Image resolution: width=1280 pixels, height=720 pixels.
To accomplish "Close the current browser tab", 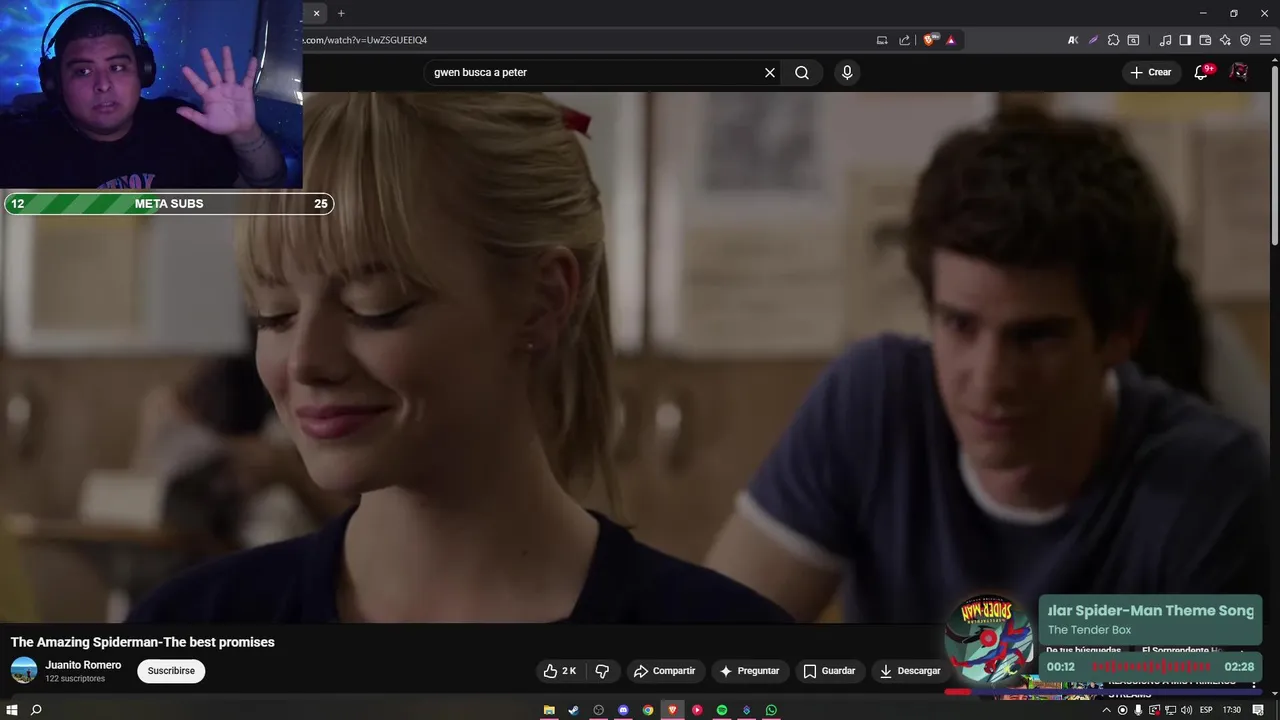I will [316, 13].
